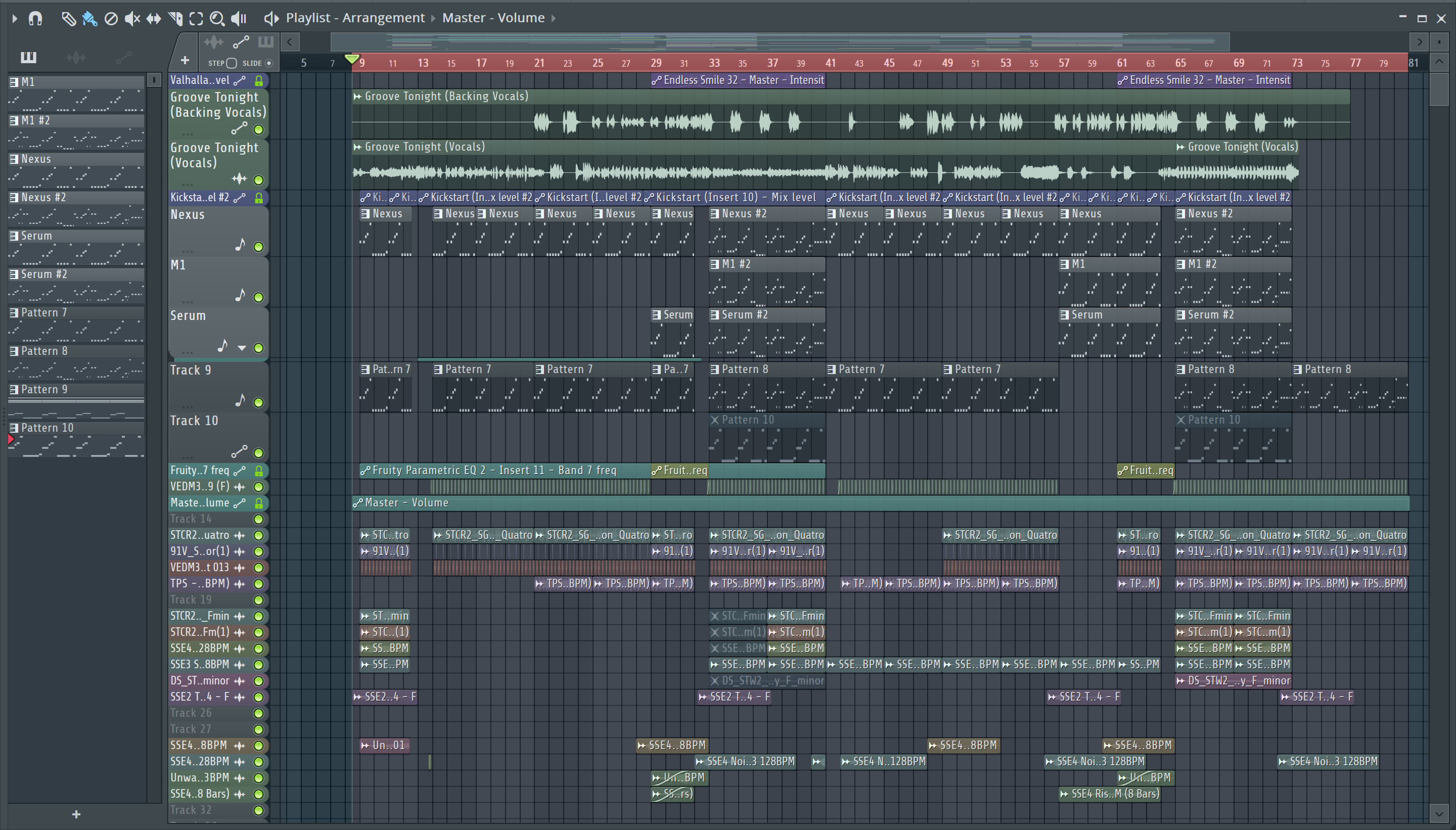The height and width of the screenshot is (830, 1456).
Task: Open Fruity Parametric EQ 2 clip menu
Action: [x=366, y=471]
